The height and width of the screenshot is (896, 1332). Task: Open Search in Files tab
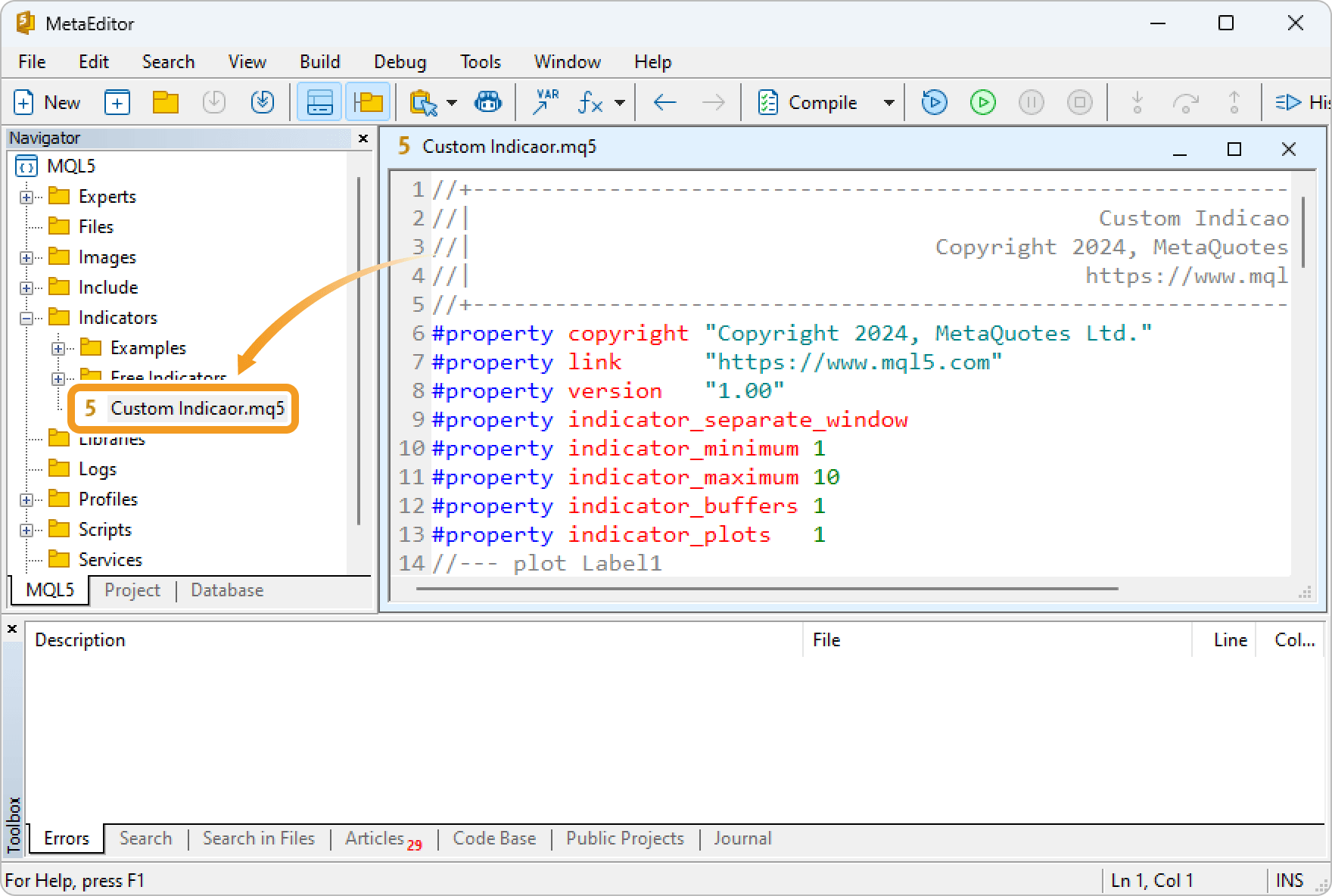(258, 838)
